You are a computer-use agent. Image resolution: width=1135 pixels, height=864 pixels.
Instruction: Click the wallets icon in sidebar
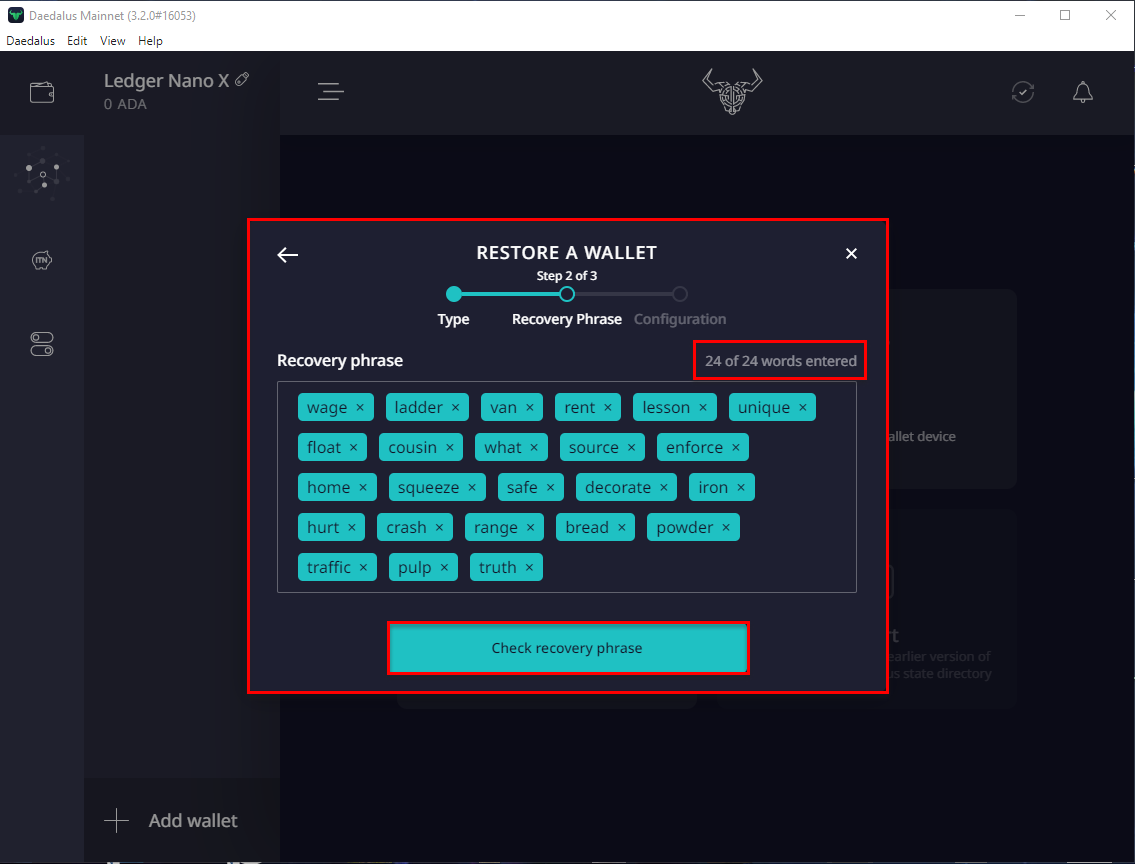click(42, 93)
